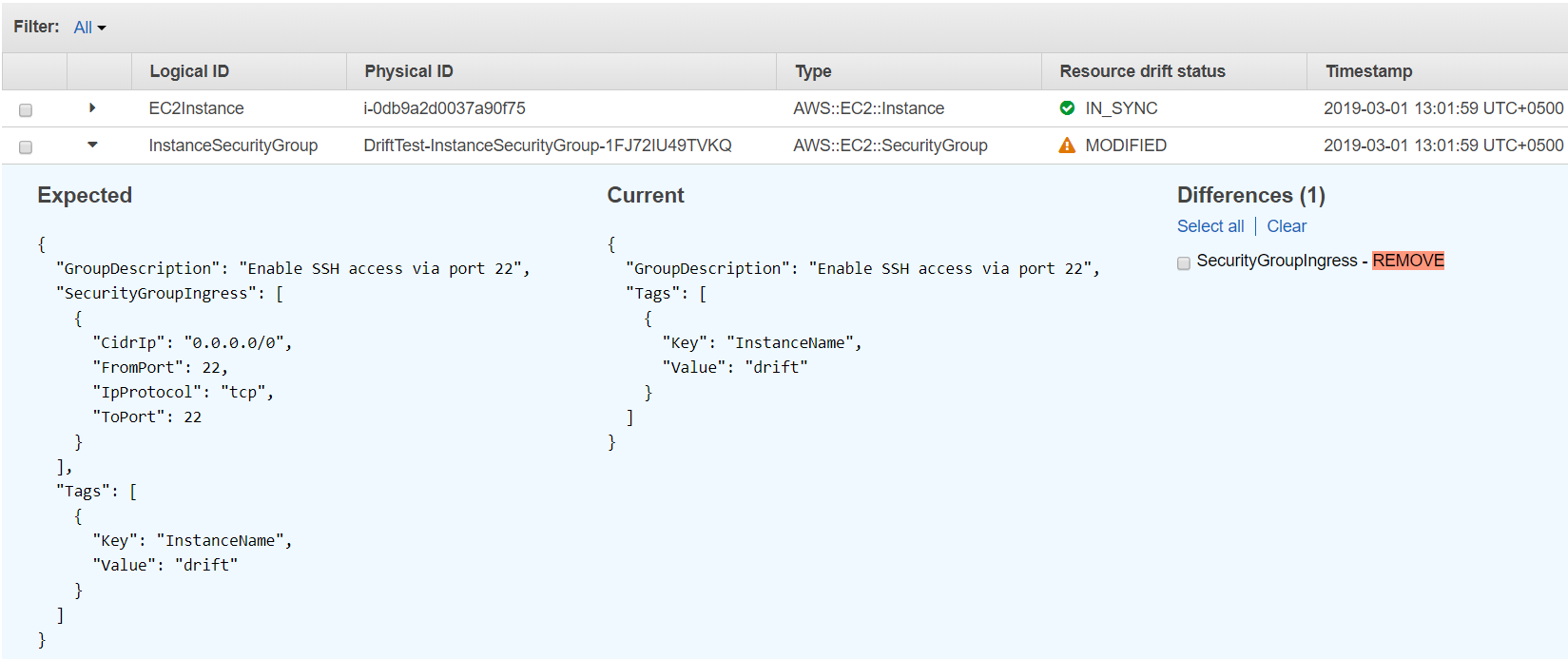Sort by the Type column header

coord(813,71)
